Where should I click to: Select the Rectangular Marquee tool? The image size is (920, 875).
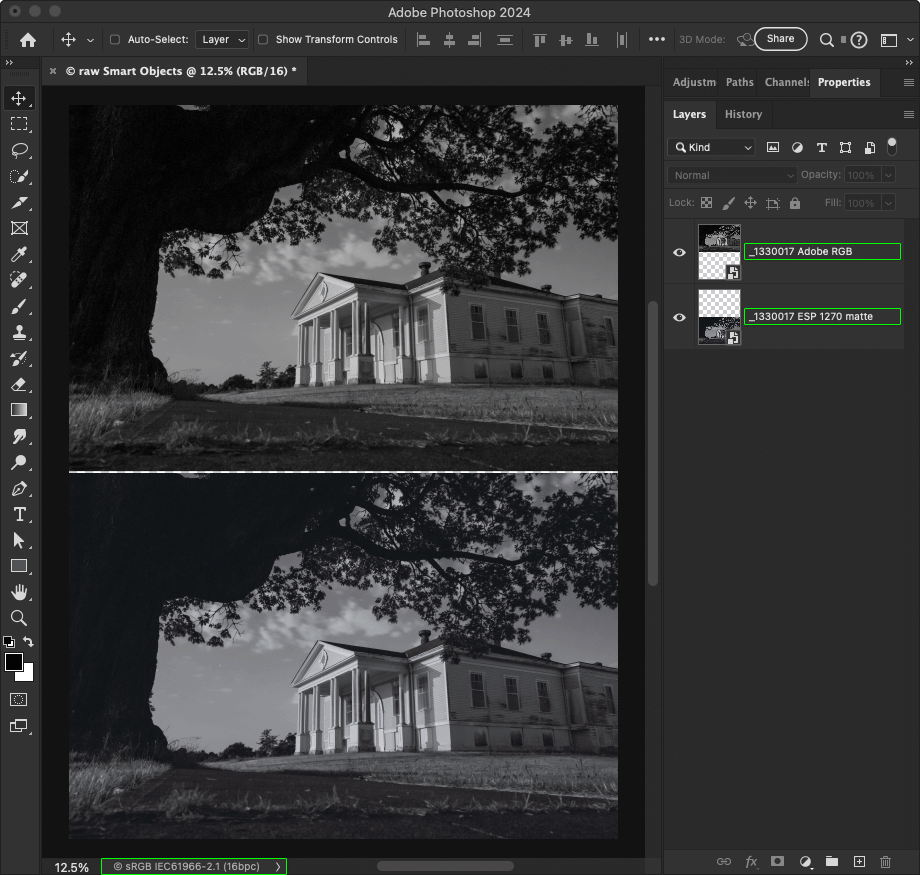tap(19, 124)
